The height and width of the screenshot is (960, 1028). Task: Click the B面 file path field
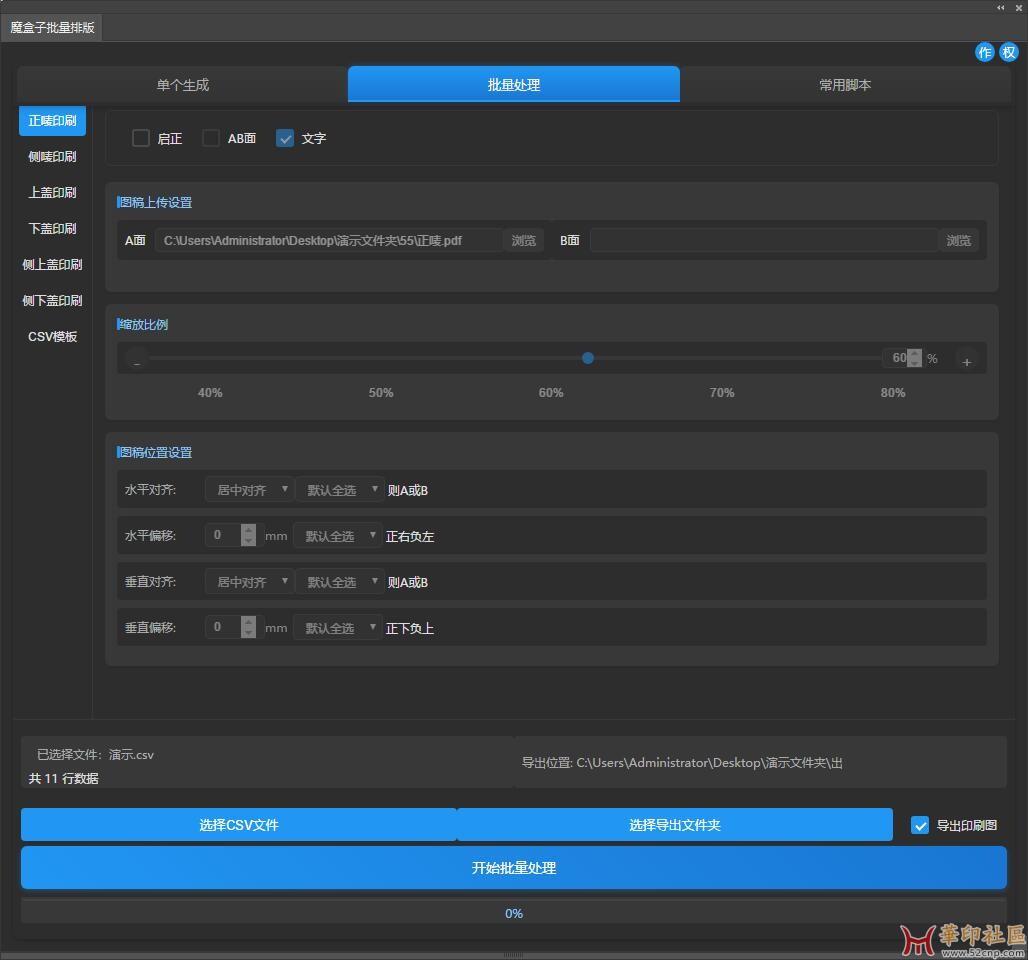tap(764, 241)
